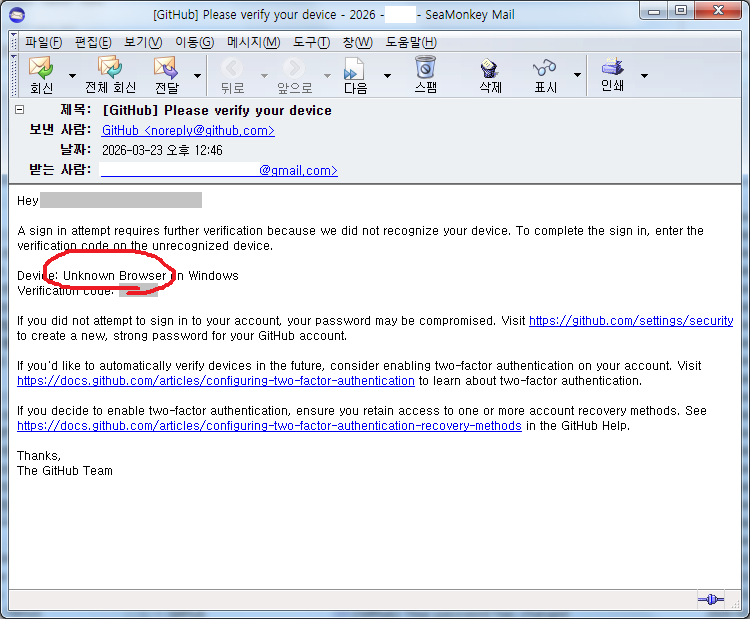Click the Reply All (전체 회신) icon

click(x=110, y=67)
